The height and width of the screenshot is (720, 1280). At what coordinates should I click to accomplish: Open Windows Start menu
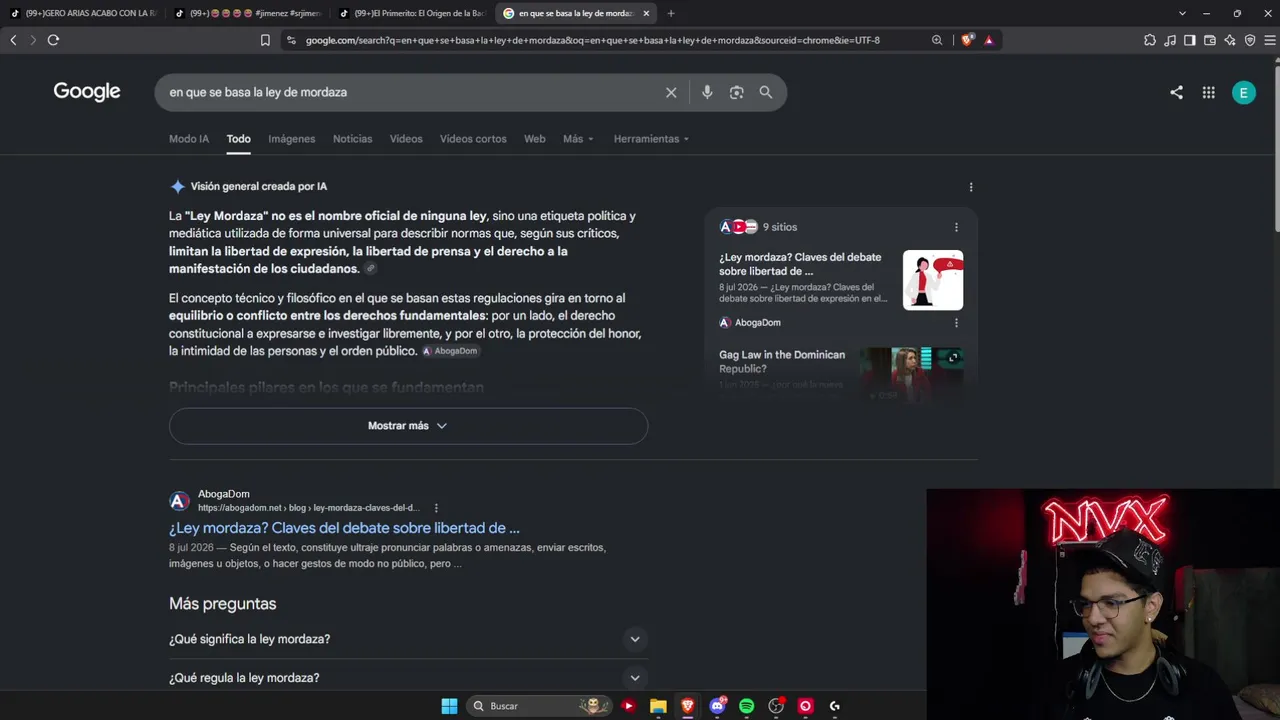coord(449,706)
